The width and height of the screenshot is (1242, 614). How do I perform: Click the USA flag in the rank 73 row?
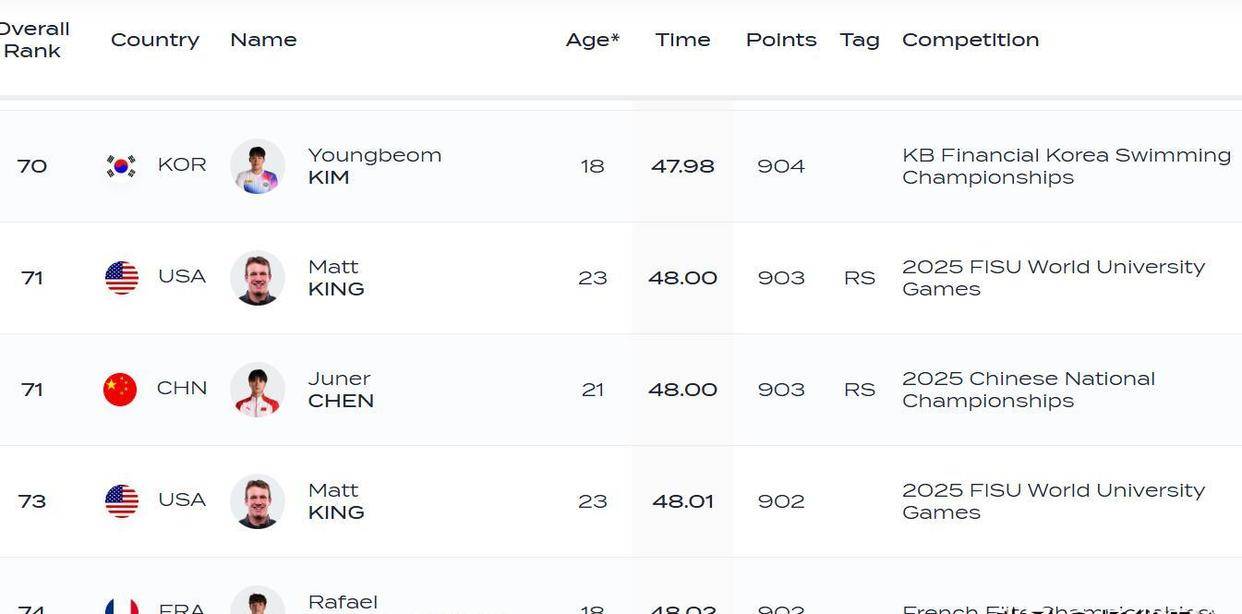pos(122,501)
